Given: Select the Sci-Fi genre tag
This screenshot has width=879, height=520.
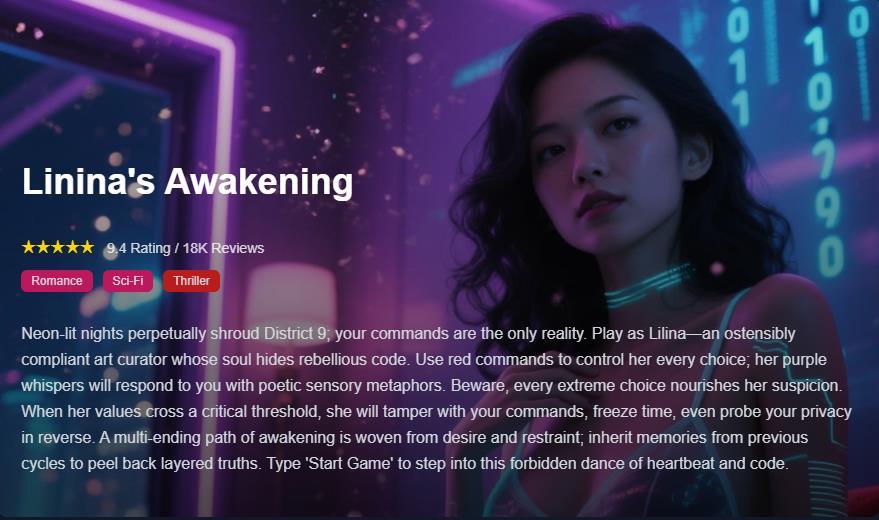Looking at the screenshot, I should pos(128,281).
